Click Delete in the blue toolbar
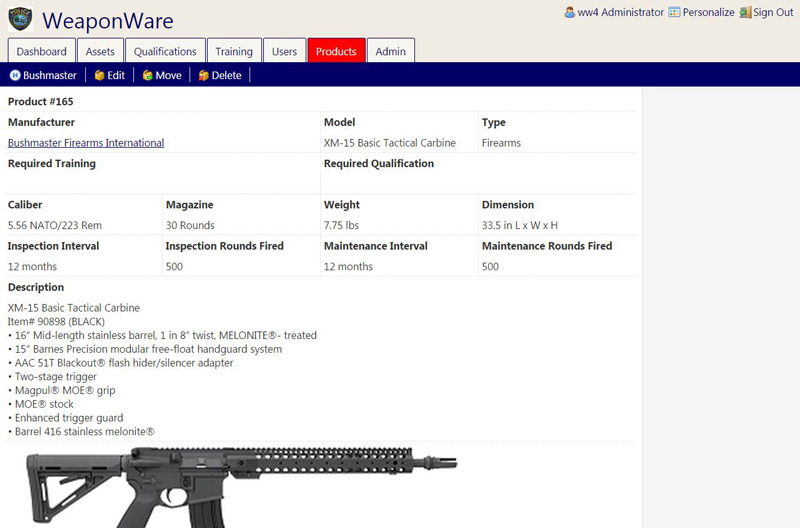This screenshot has height=528, width=800. (x=227, y=76)
